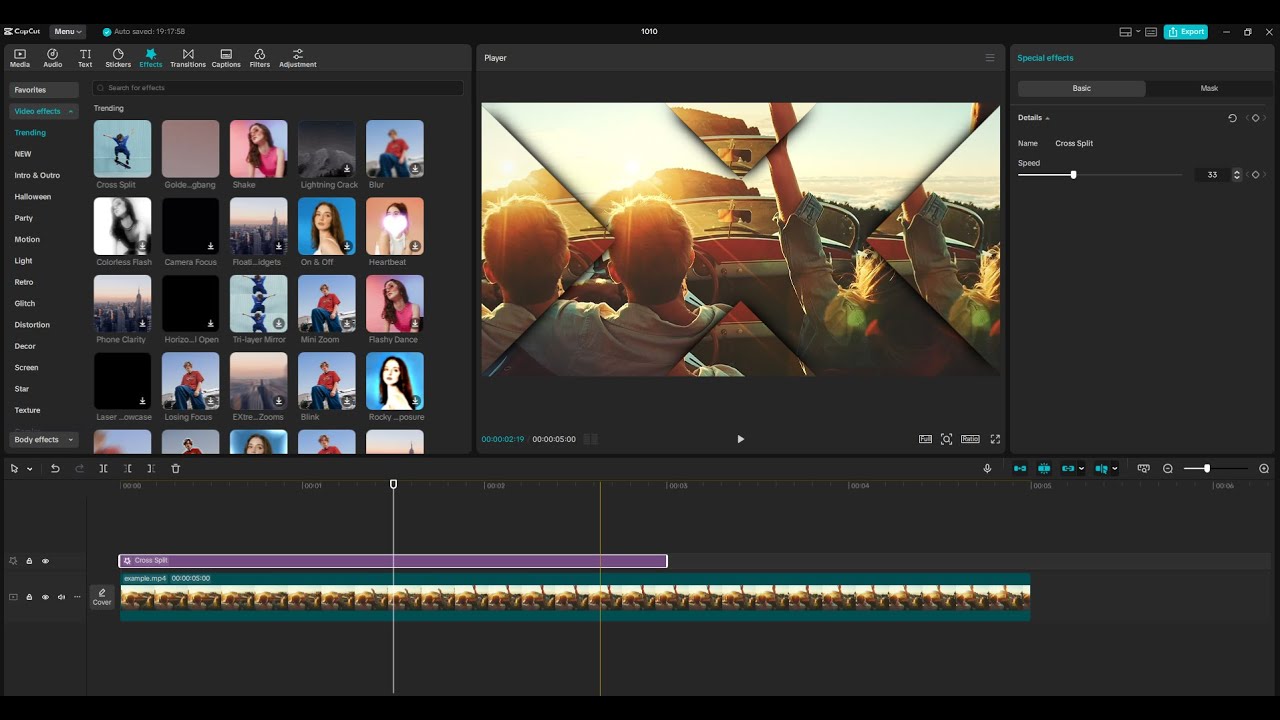Open the Transitions panel

(187, 58)
